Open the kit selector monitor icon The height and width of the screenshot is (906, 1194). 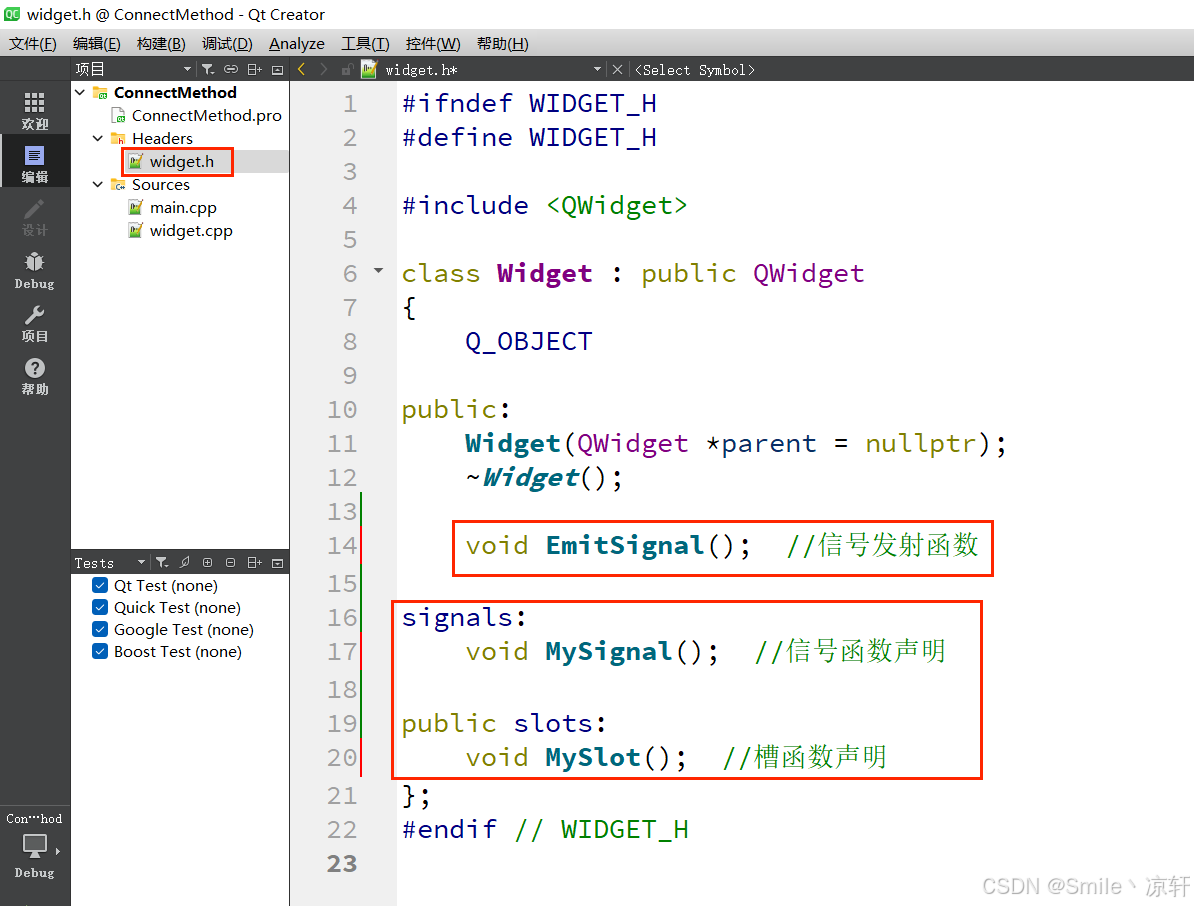pos(34,845)
